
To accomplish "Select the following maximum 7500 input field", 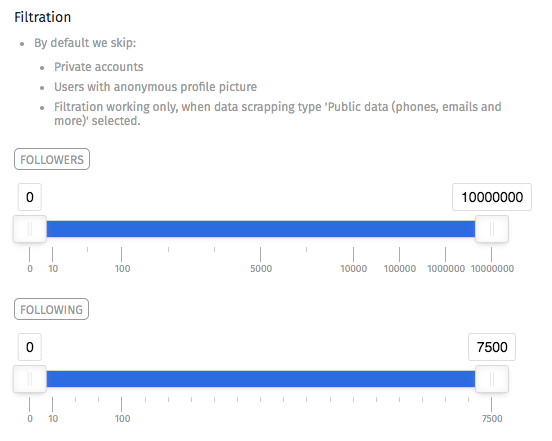I will click(x=492, y=347).
